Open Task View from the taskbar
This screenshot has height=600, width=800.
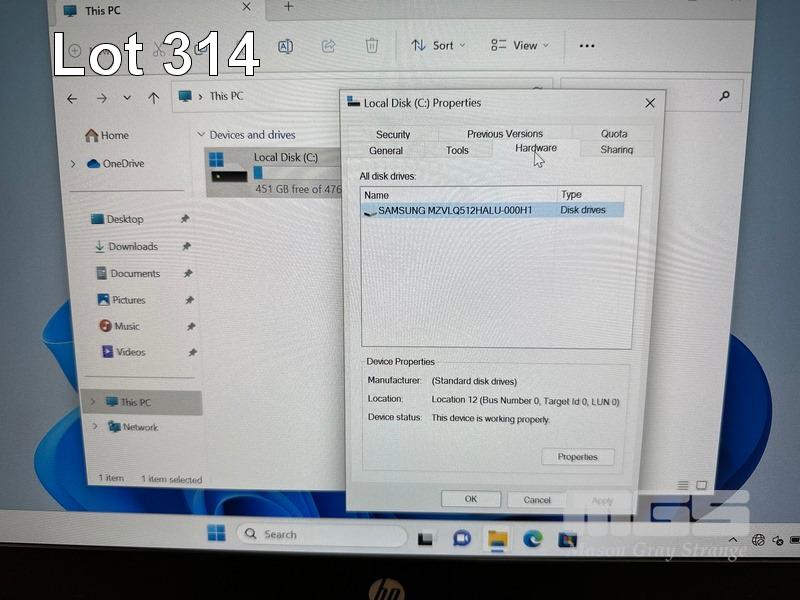coord(425,539)
